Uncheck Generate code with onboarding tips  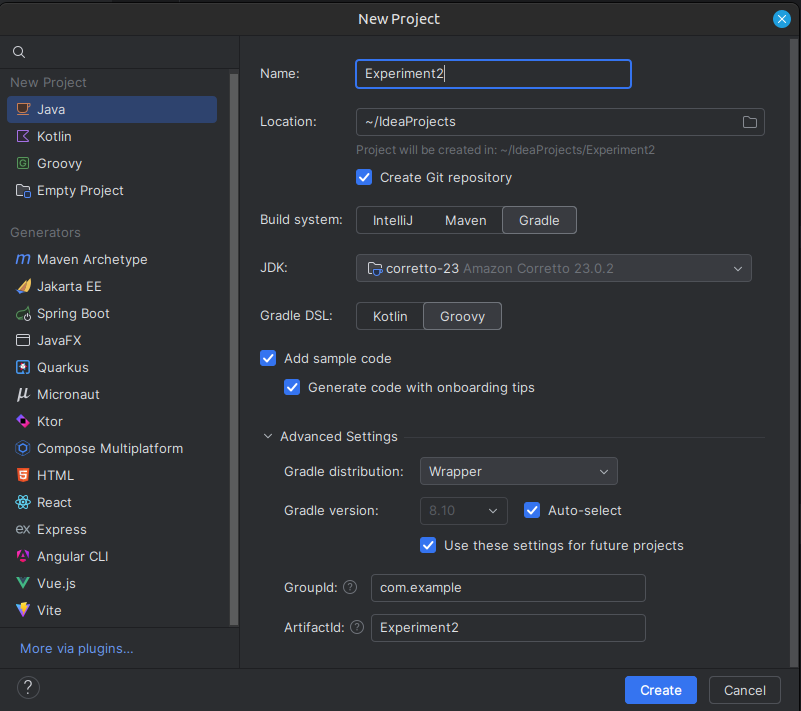[292, 388]
